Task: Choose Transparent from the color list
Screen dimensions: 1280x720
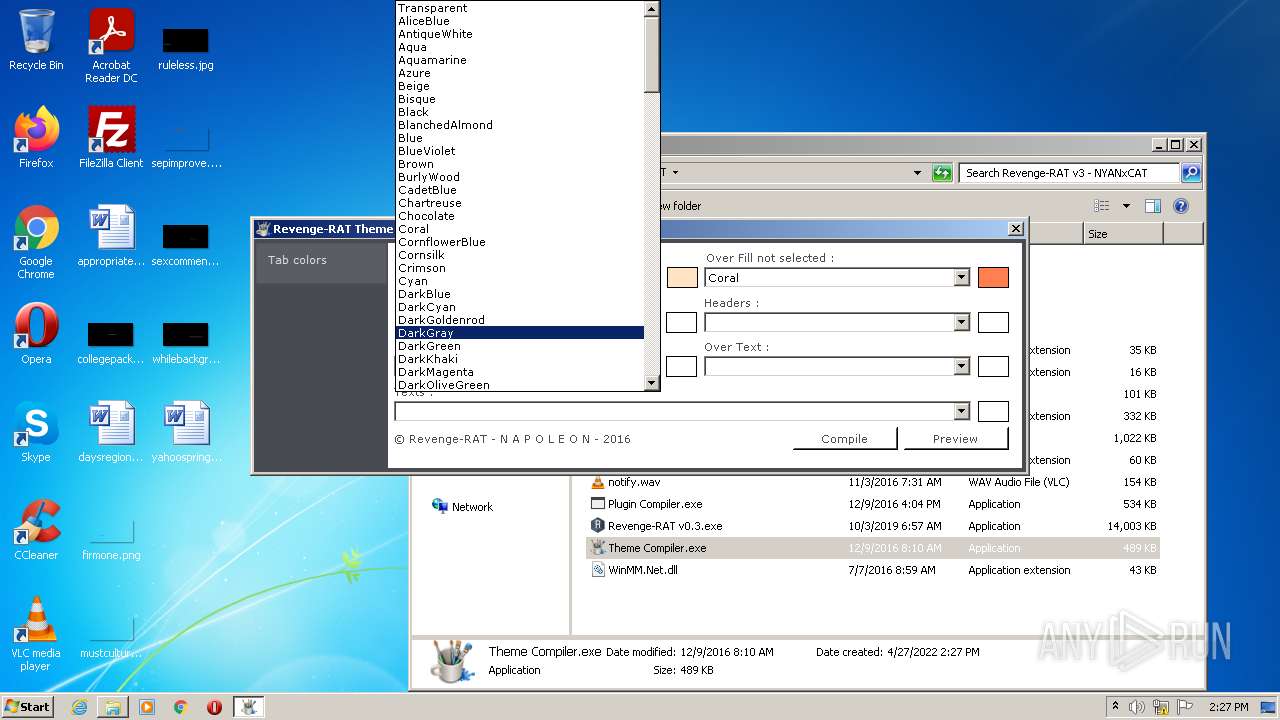Action: [520, 8]
